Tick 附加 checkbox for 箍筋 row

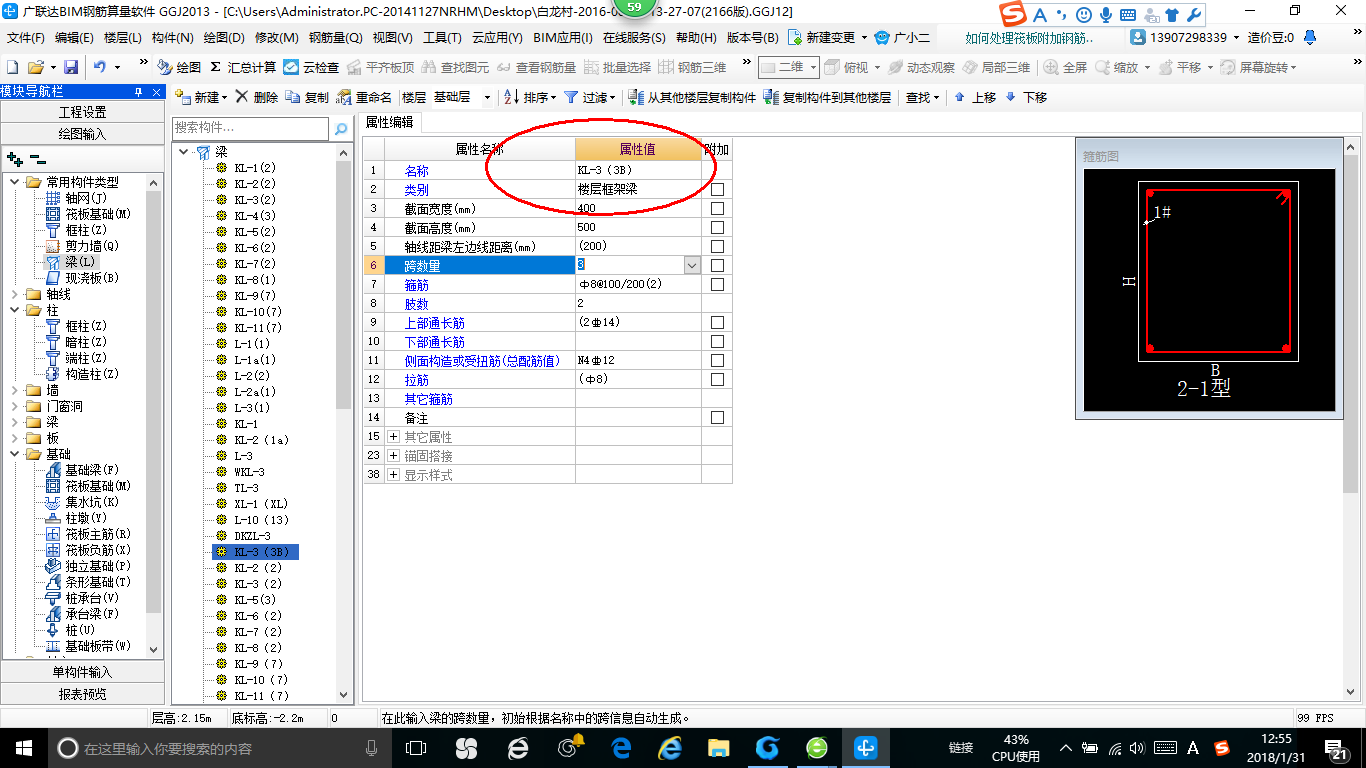coord(717,285)
